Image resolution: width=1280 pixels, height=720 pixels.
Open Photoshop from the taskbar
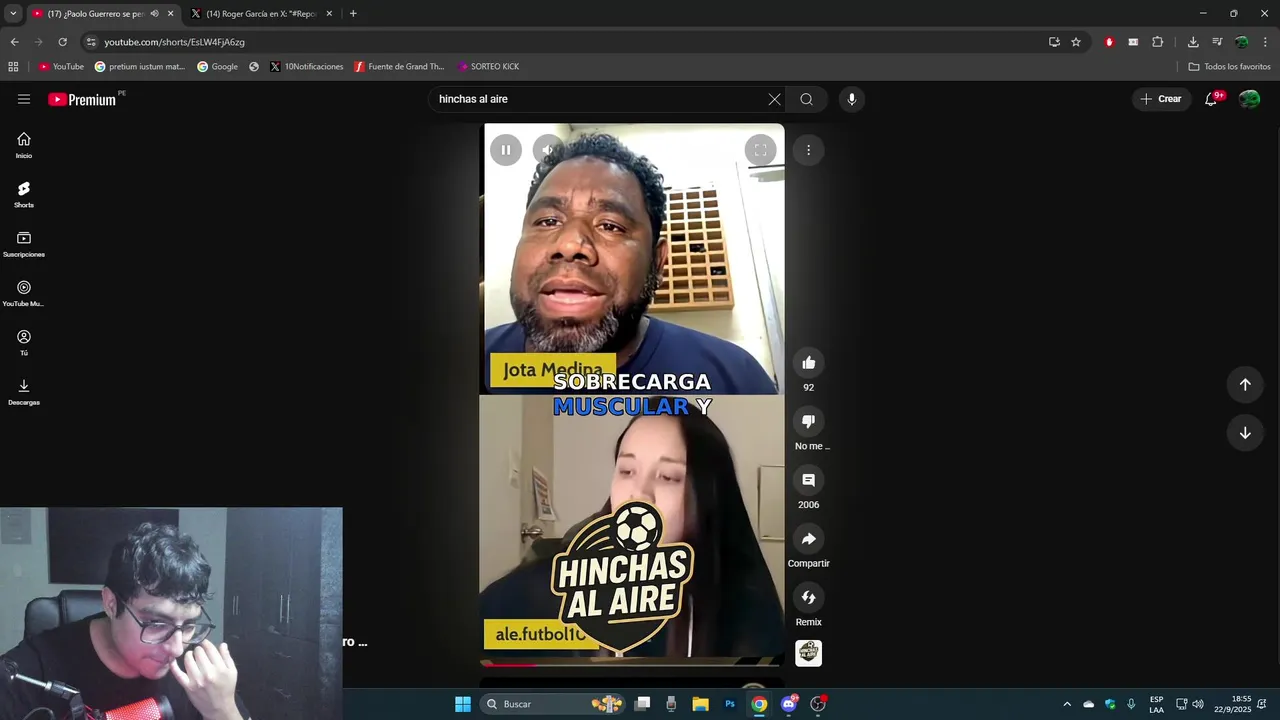coord(730,704)
